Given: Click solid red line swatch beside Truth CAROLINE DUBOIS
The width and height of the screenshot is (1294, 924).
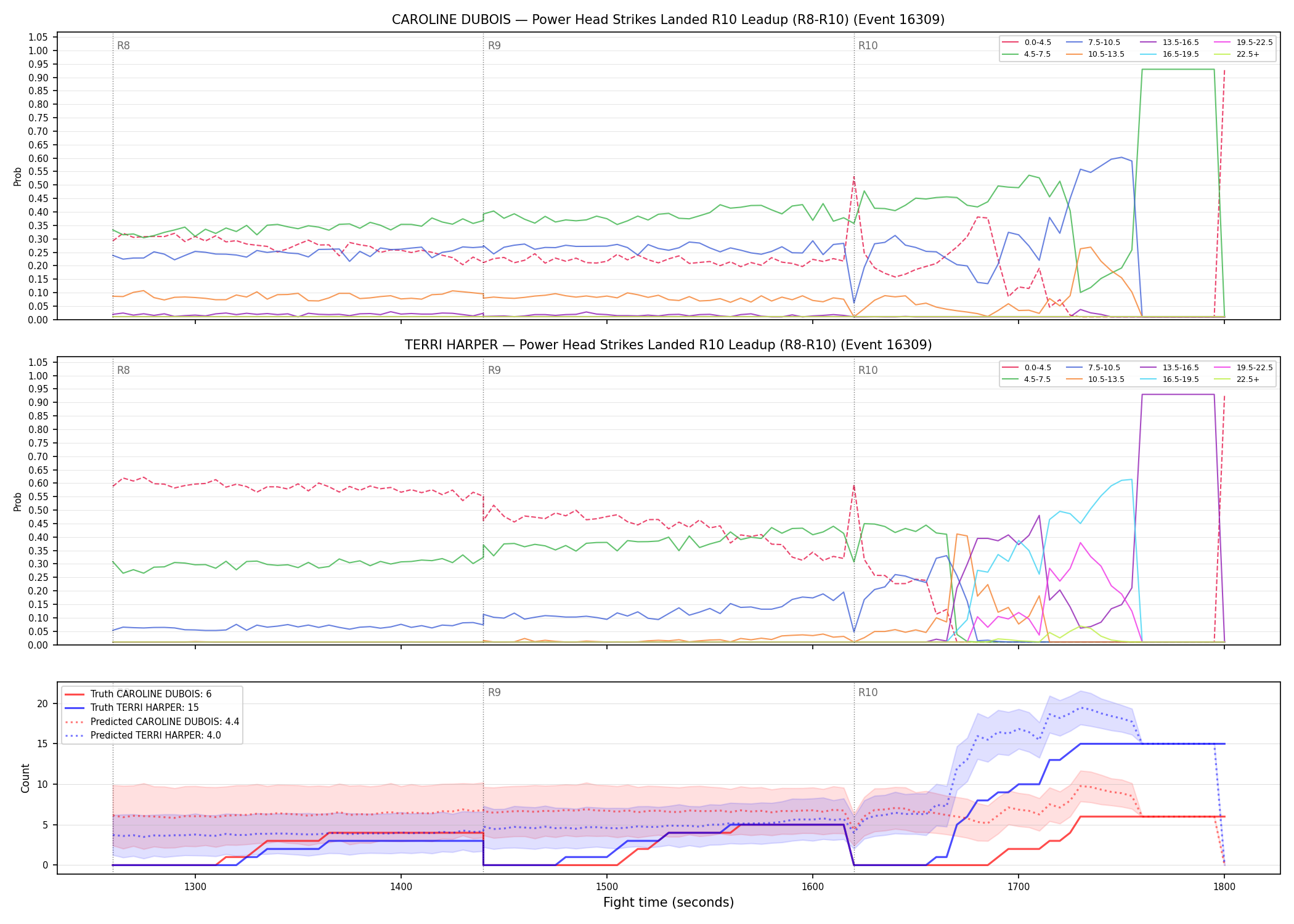Looking at the screenshot, I should tap(75, 694).
